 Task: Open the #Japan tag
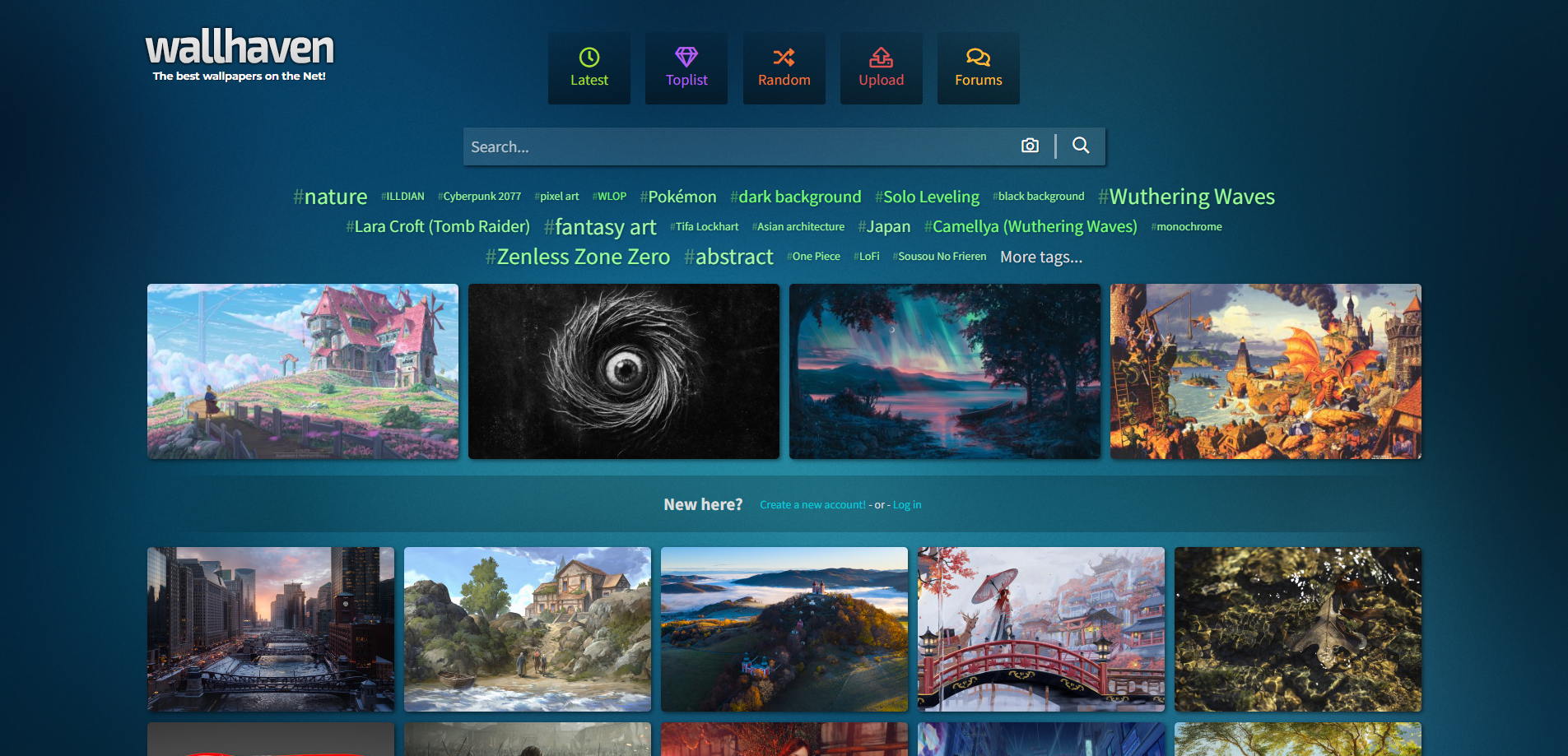[884, 226]
